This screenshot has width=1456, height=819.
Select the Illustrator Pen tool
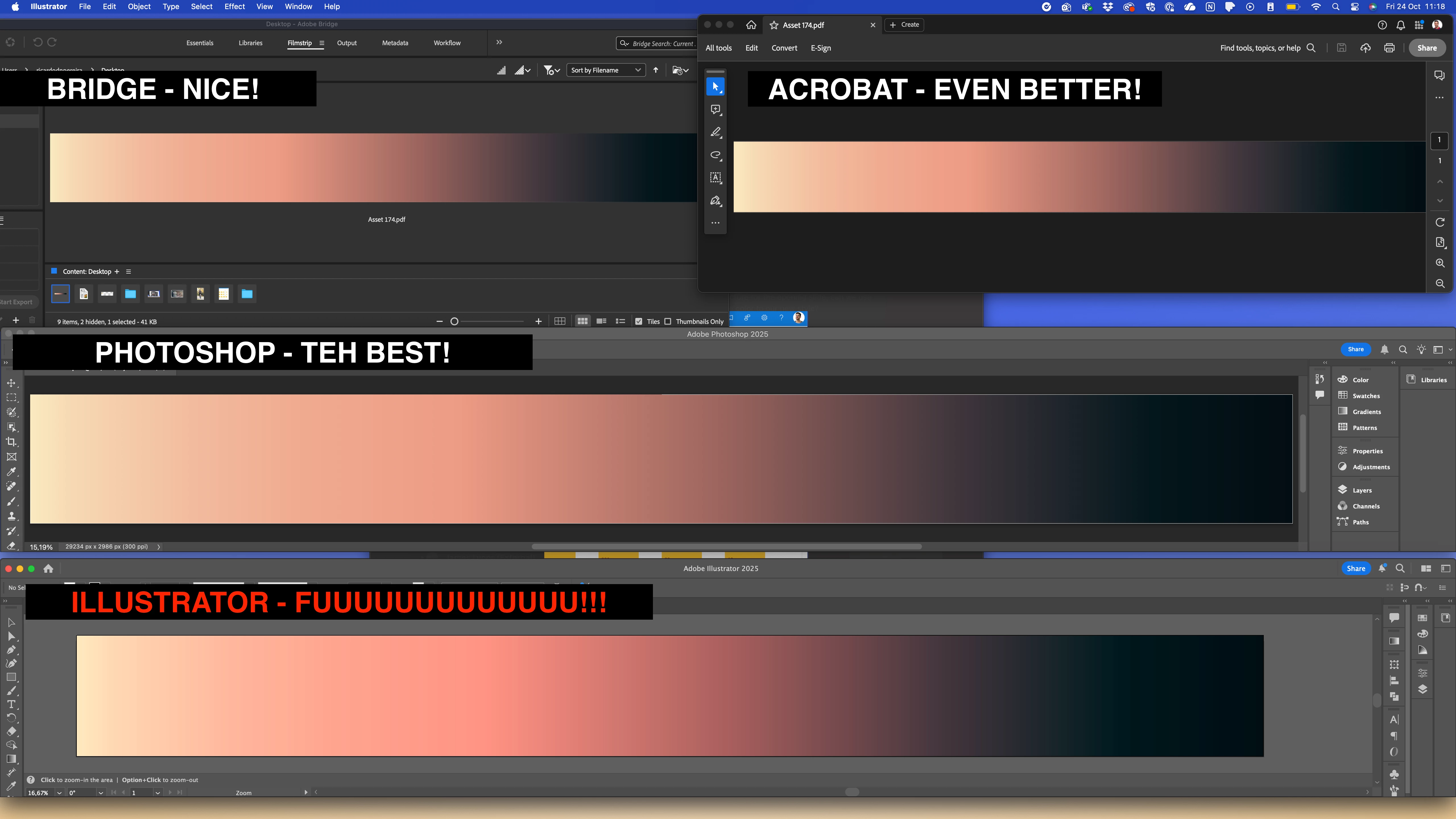(x=11, y=650)
